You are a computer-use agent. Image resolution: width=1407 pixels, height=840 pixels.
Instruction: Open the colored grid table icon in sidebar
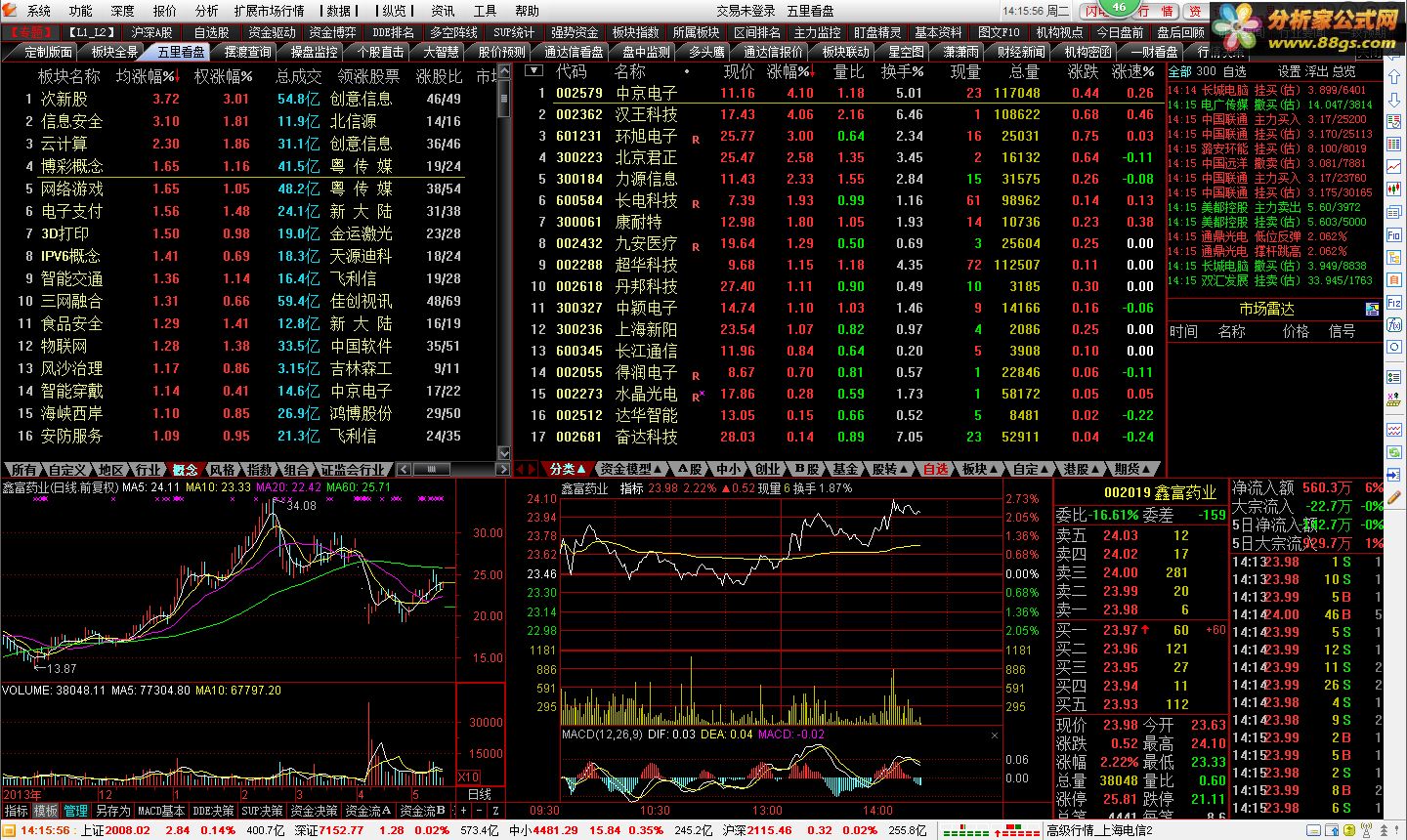click(x=1394, y=144)
